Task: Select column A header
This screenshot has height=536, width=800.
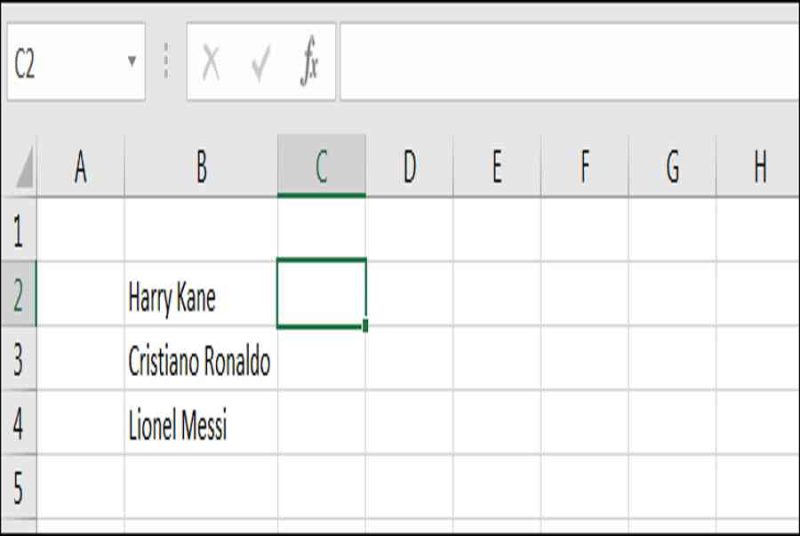Action: (x=81, y=166)
